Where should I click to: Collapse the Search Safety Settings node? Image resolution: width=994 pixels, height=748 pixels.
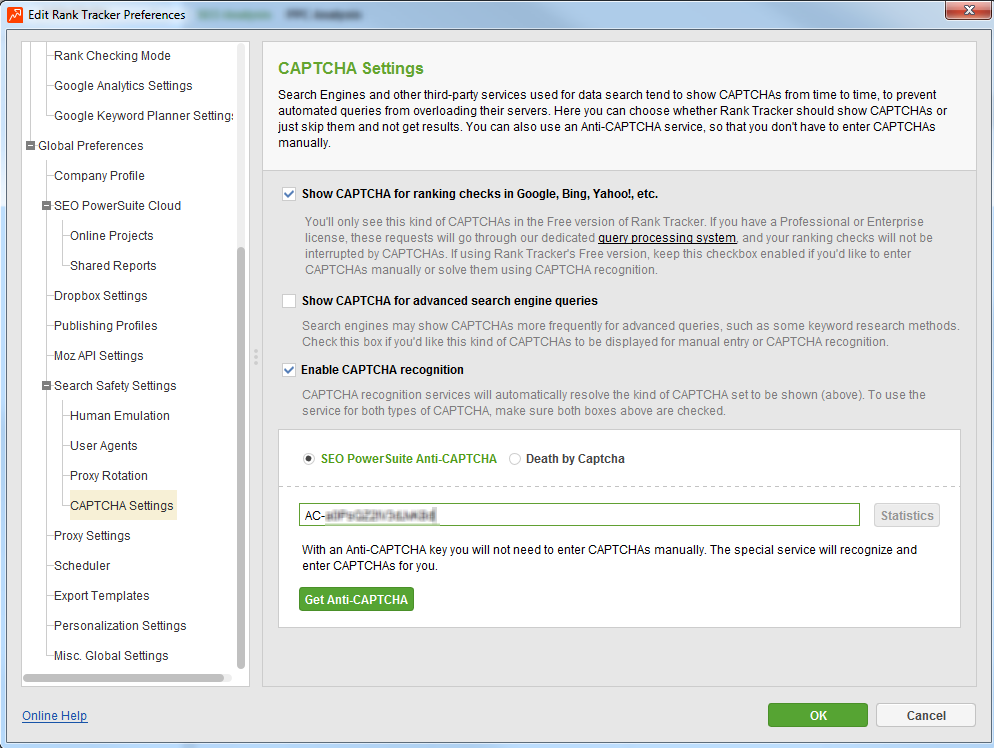(46, 385)
